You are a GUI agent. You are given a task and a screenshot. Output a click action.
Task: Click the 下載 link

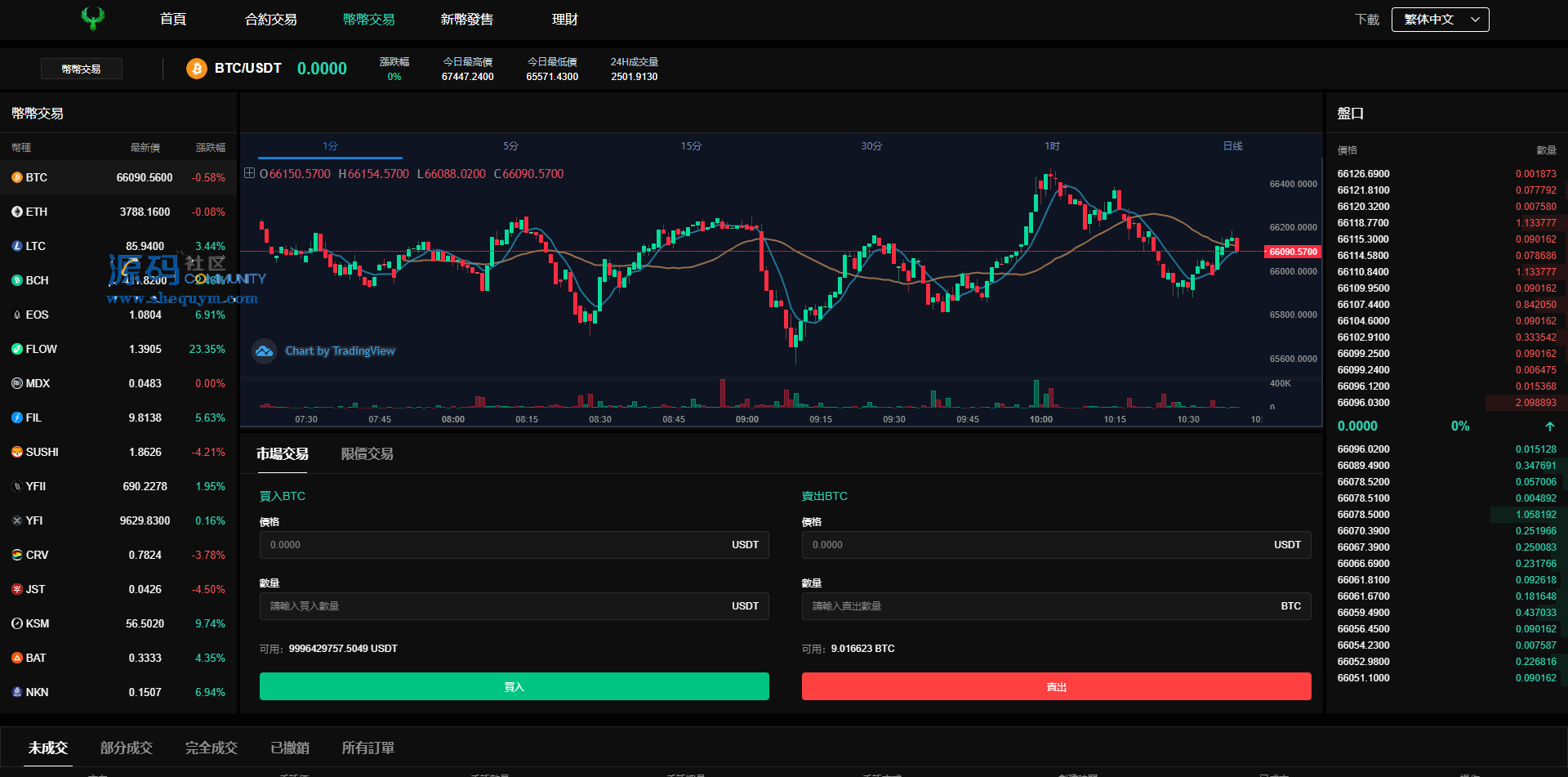1367,20
